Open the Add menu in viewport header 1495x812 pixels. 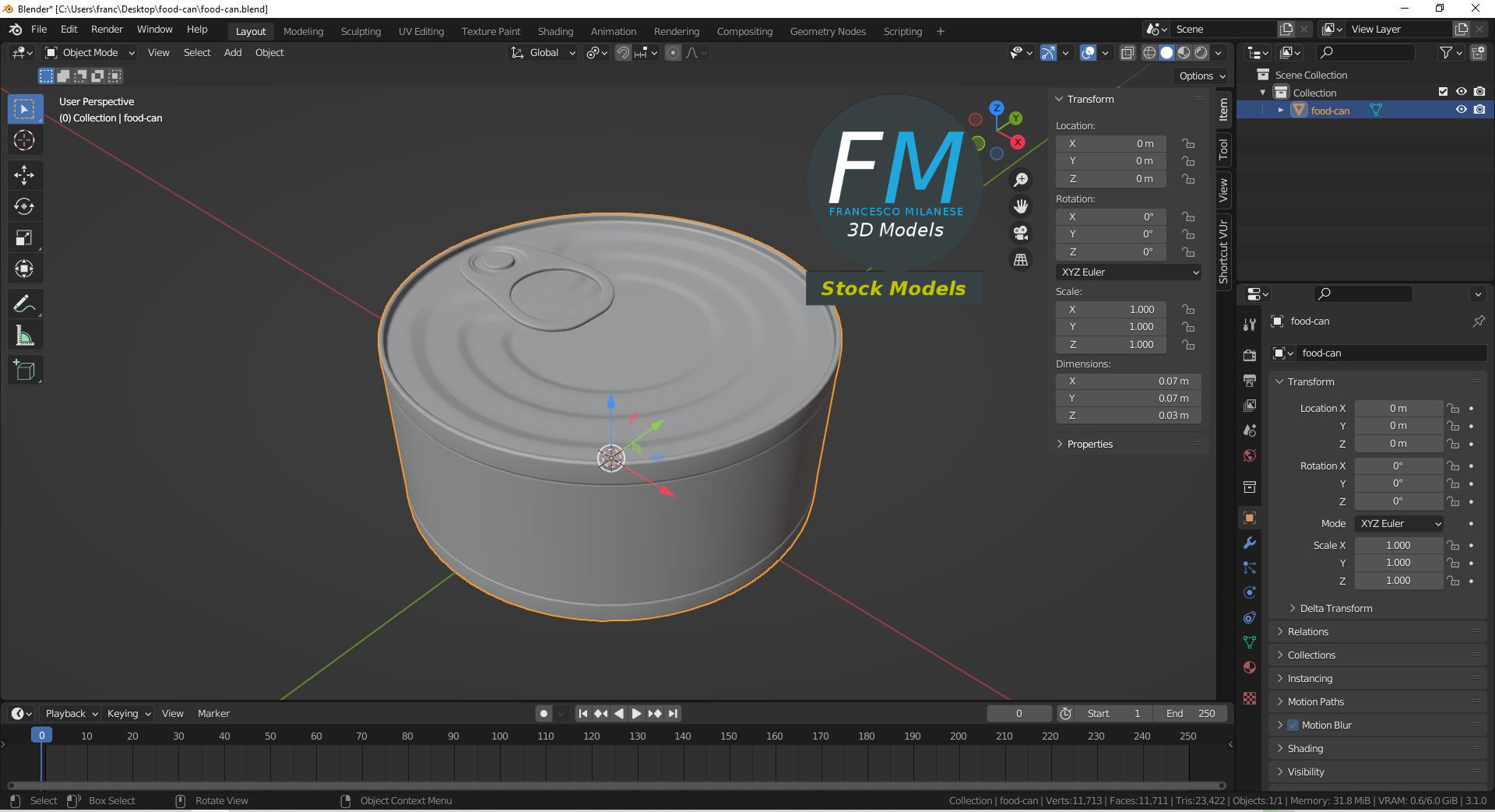click(233, 53)
